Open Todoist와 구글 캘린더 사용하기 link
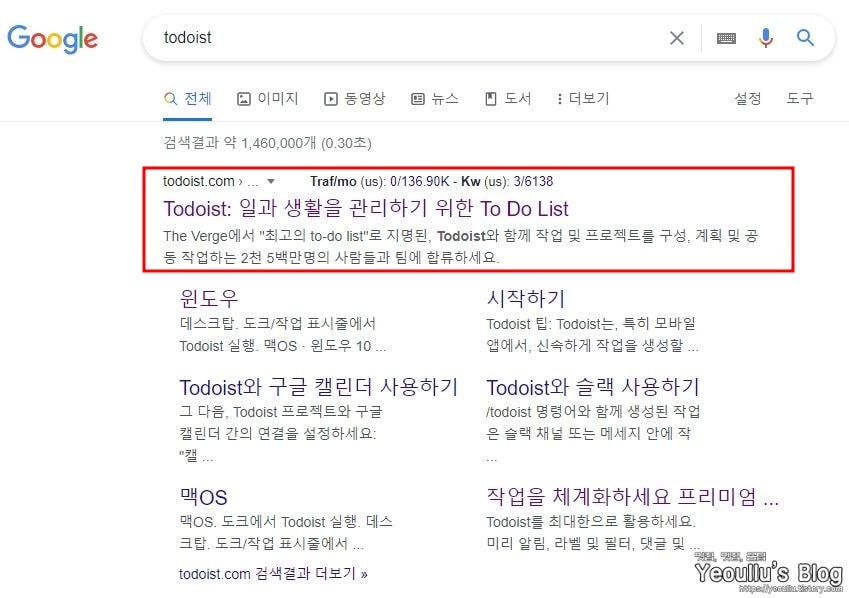 (x=318, y=387)
